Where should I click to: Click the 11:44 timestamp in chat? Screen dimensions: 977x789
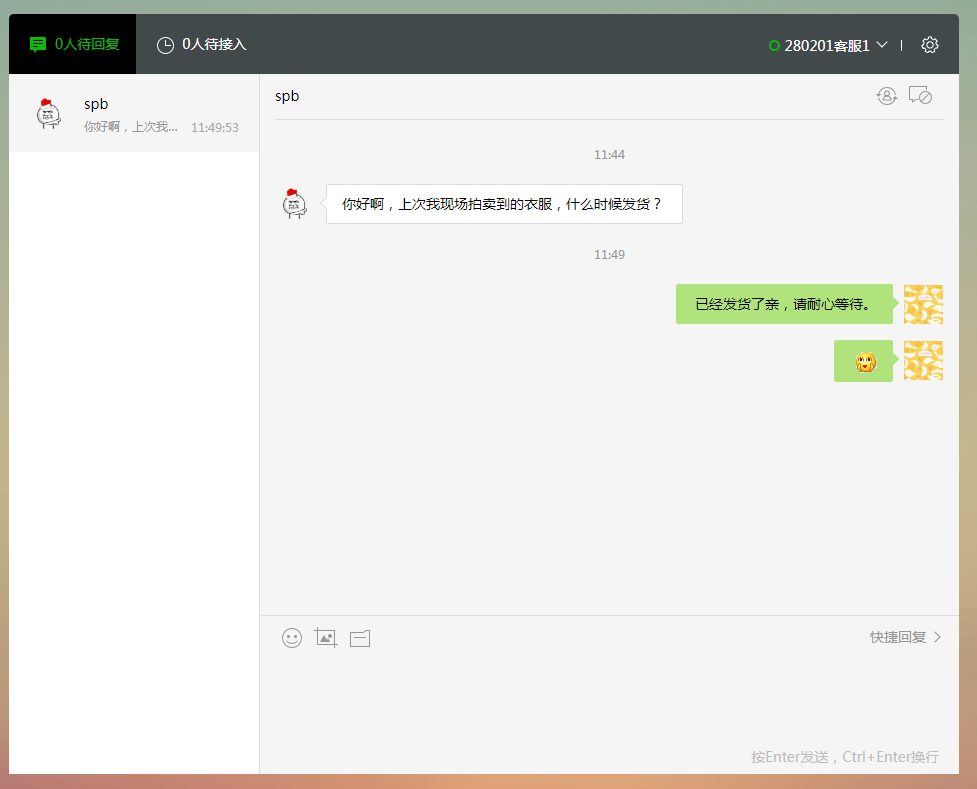609,155
